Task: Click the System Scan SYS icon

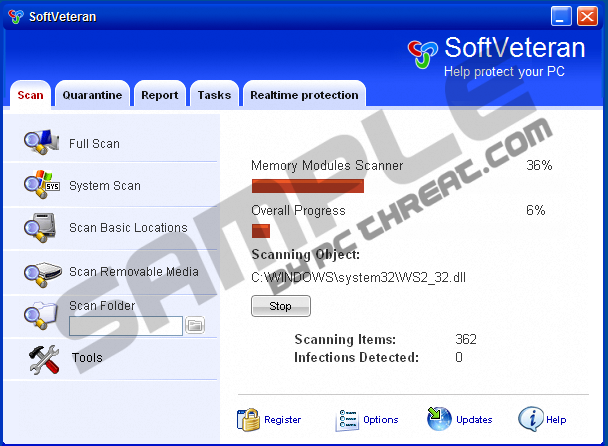Action: pyautogui.click(x=42, y=184)
